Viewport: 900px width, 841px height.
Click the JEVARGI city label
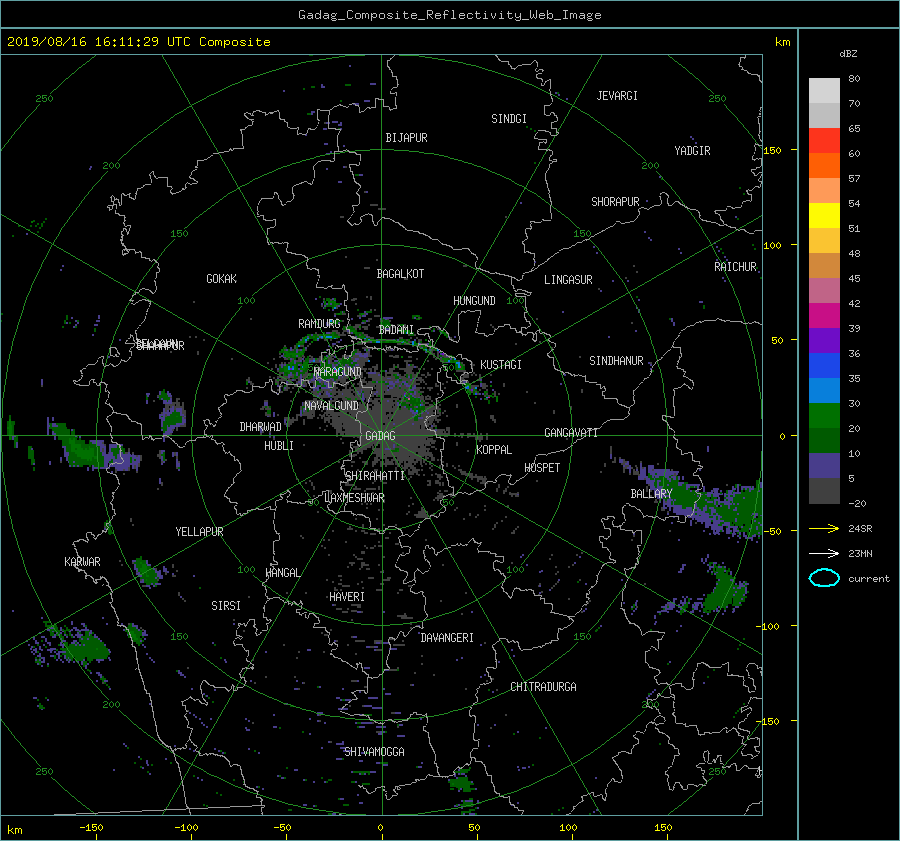pos(617,96)
